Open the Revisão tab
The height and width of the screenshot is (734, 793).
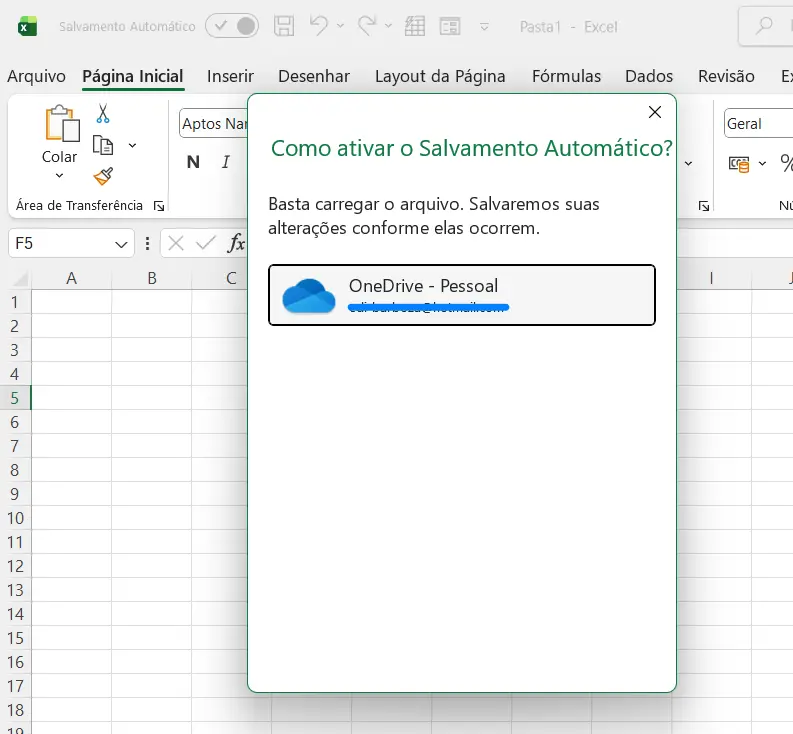click(726, 76)
